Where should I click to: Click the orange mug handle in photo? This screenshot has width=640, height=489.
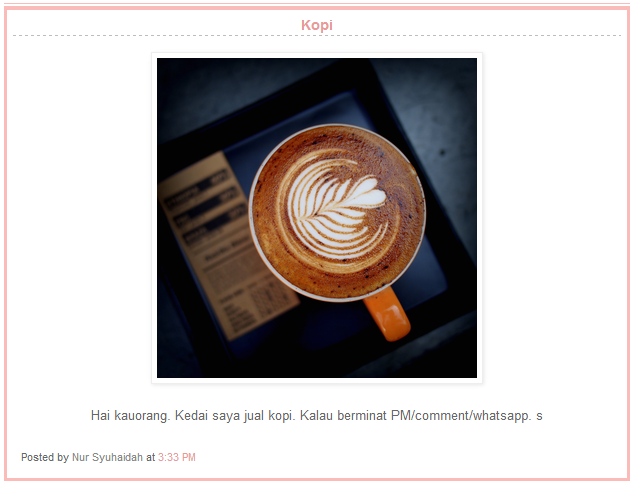[x=388, y=313]
